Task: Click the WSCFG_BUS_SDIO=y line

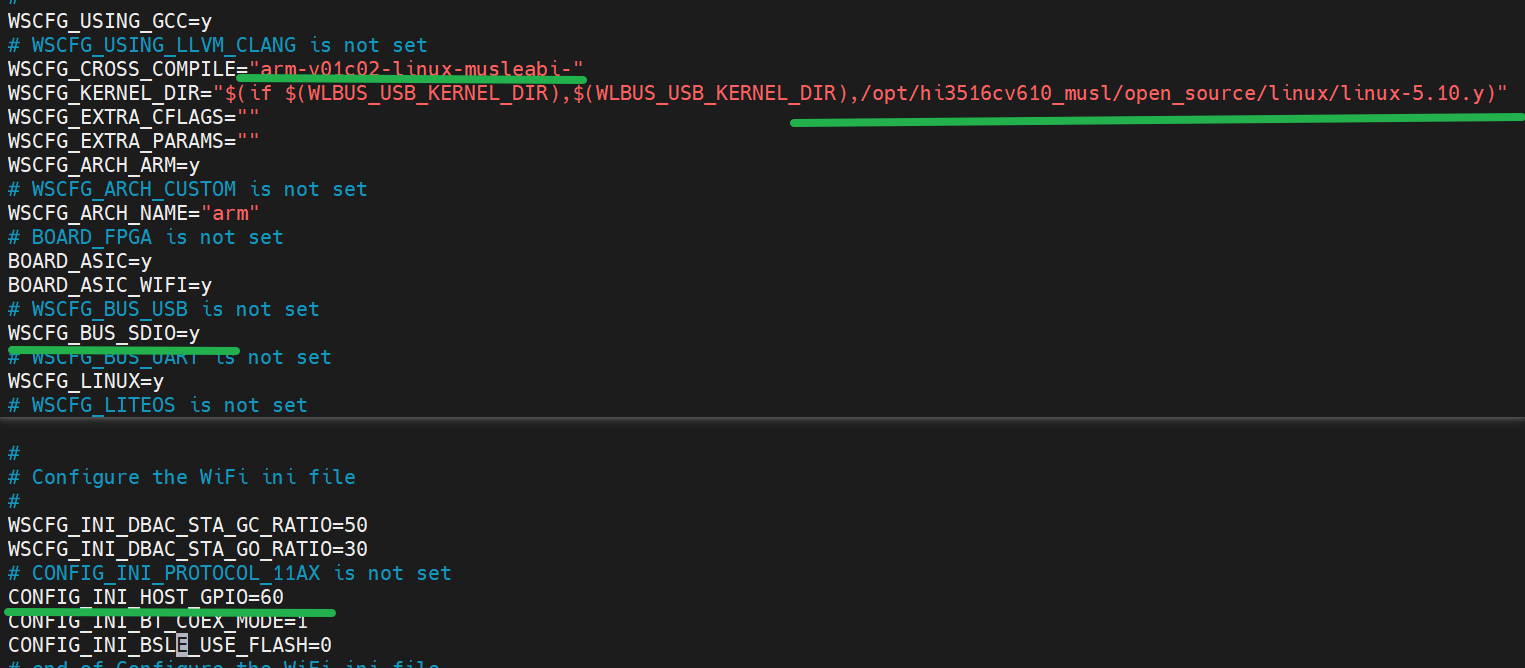Action: [104, 333]
